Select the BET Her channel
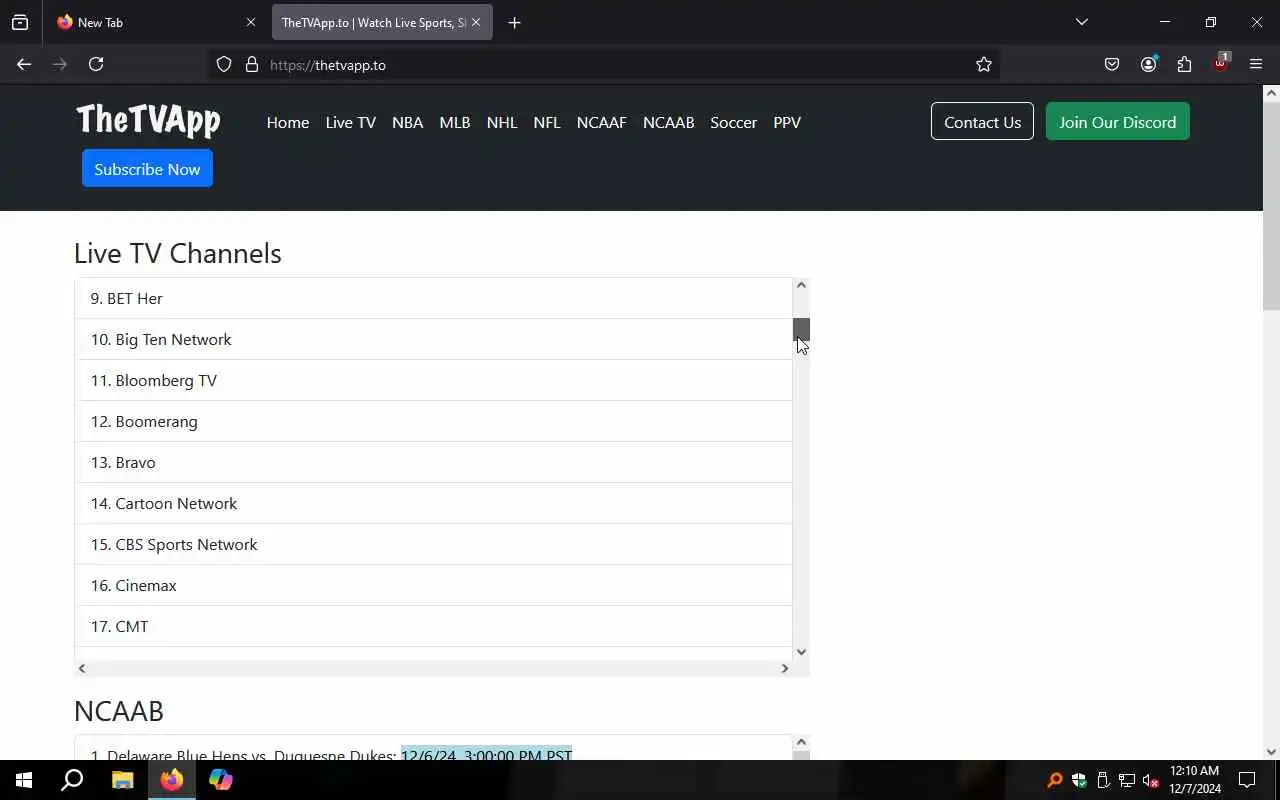The image size is (1280, 800). pyautogui.click(x=434, y=298)
